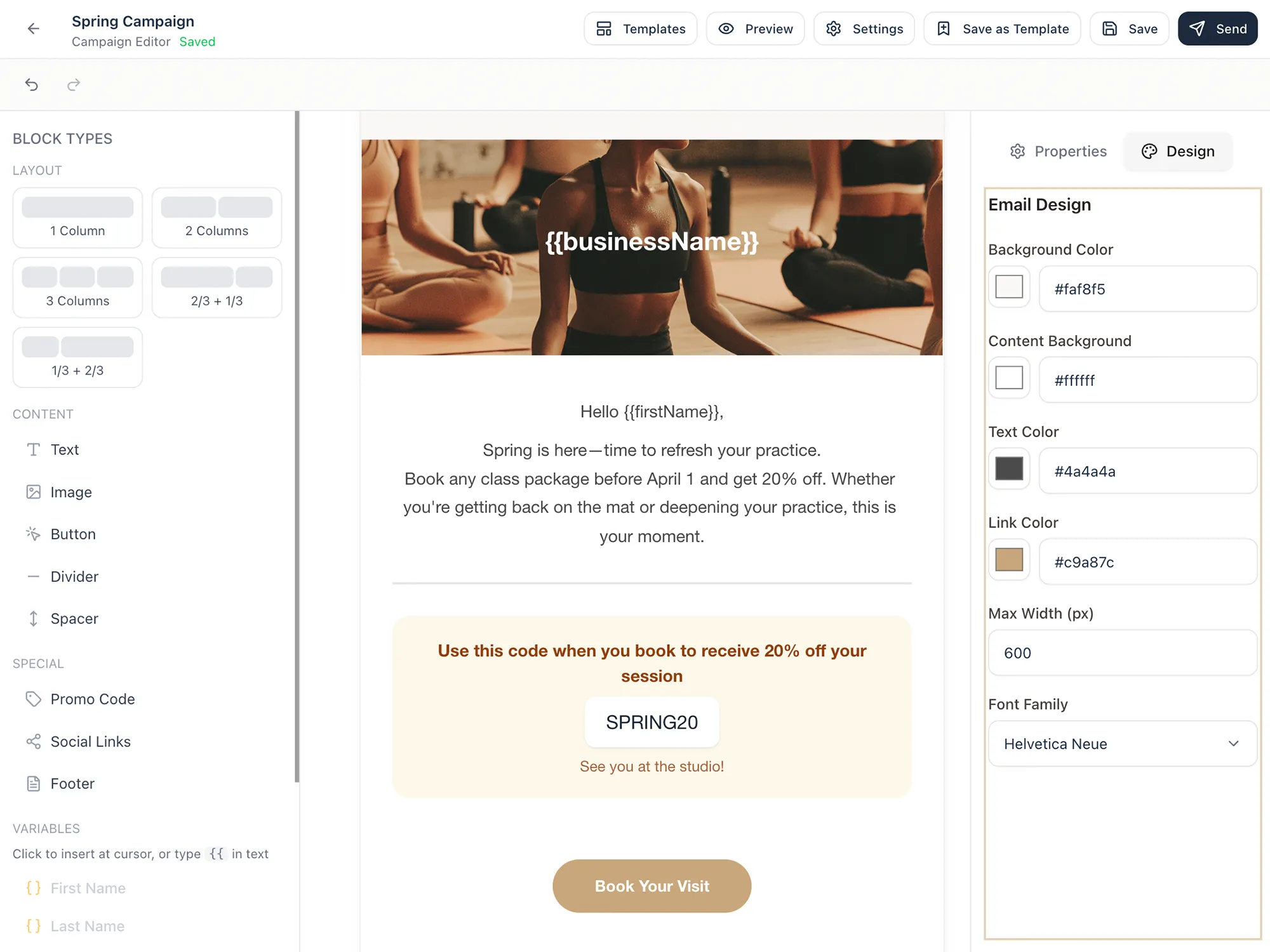Add a Button block to the email
Screen dimensions: 1270x952
pyautogui.click(x=72, y=534)
